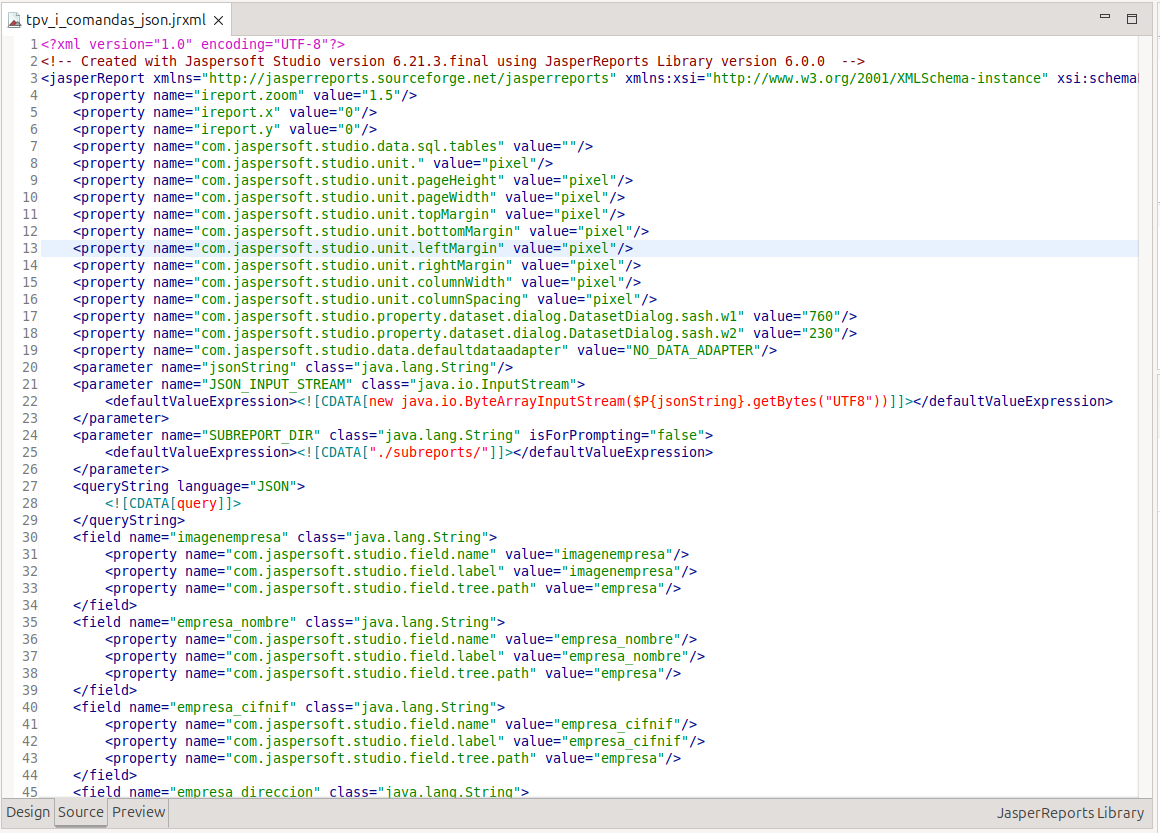Click line number 13 in the gutter
The image size is (1160, 833).
click(30, 249)
